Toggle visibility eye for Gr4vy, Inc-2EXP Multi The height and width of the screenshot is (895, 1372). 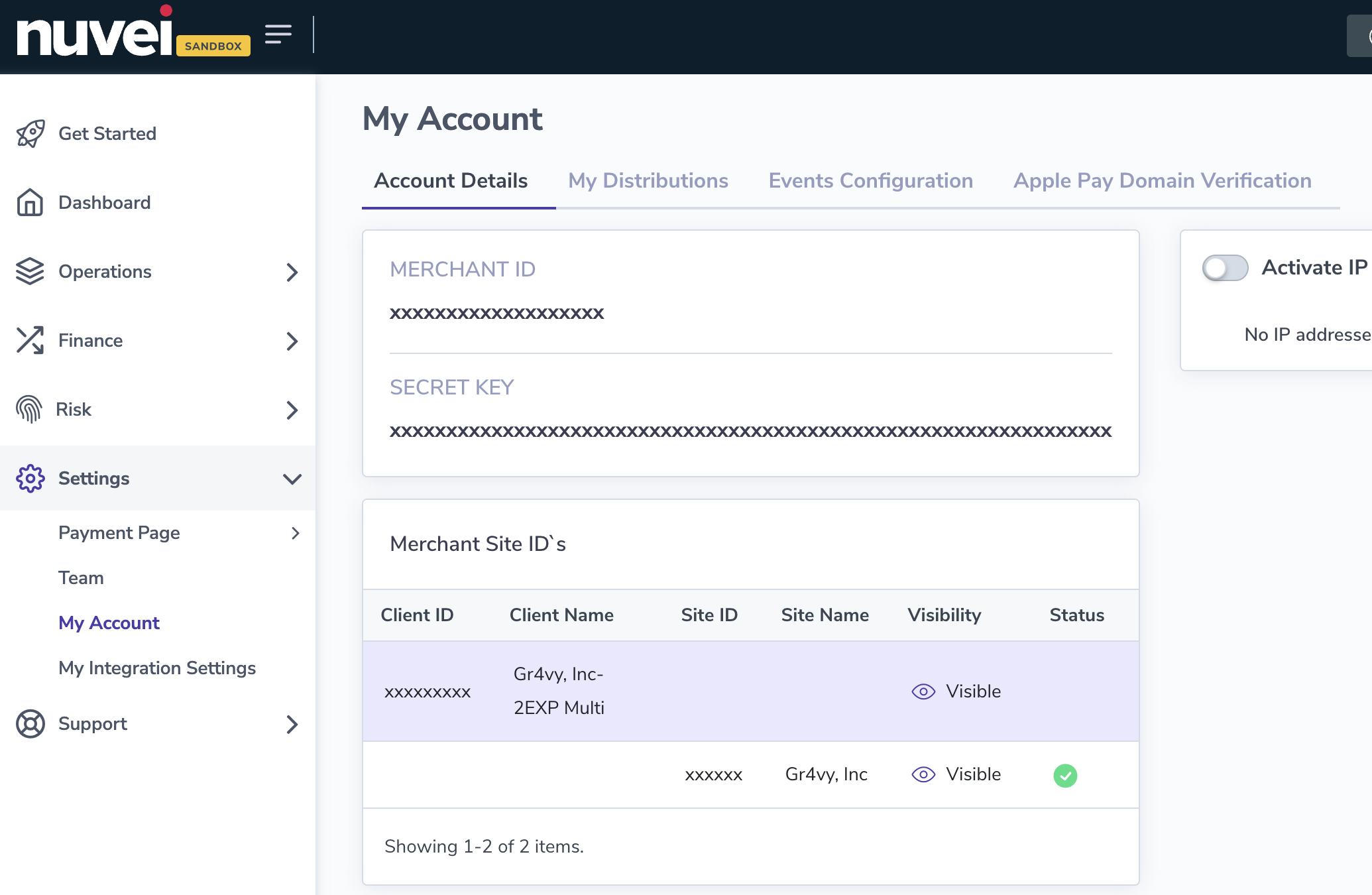pyautogui.click(x=923, y=691)
